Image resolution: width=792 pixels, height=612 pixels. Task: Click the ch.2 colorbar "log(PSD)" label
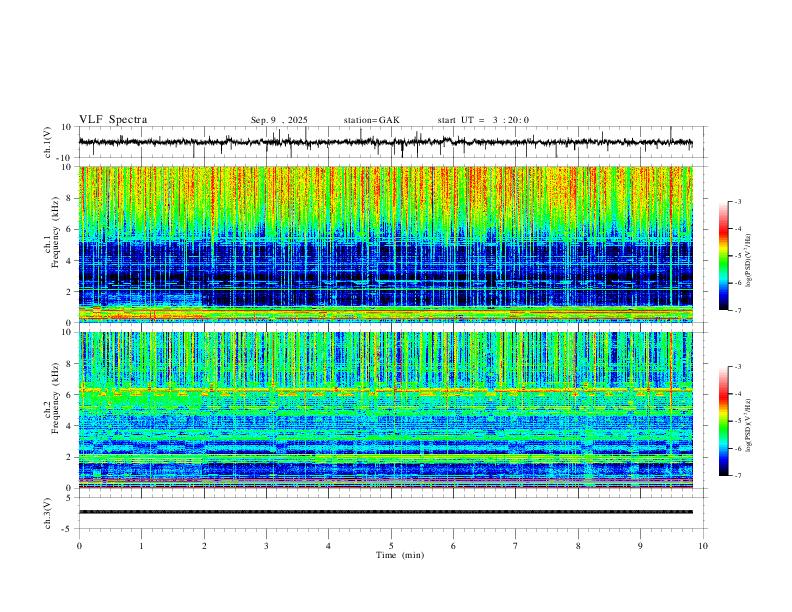click(748, 425)
